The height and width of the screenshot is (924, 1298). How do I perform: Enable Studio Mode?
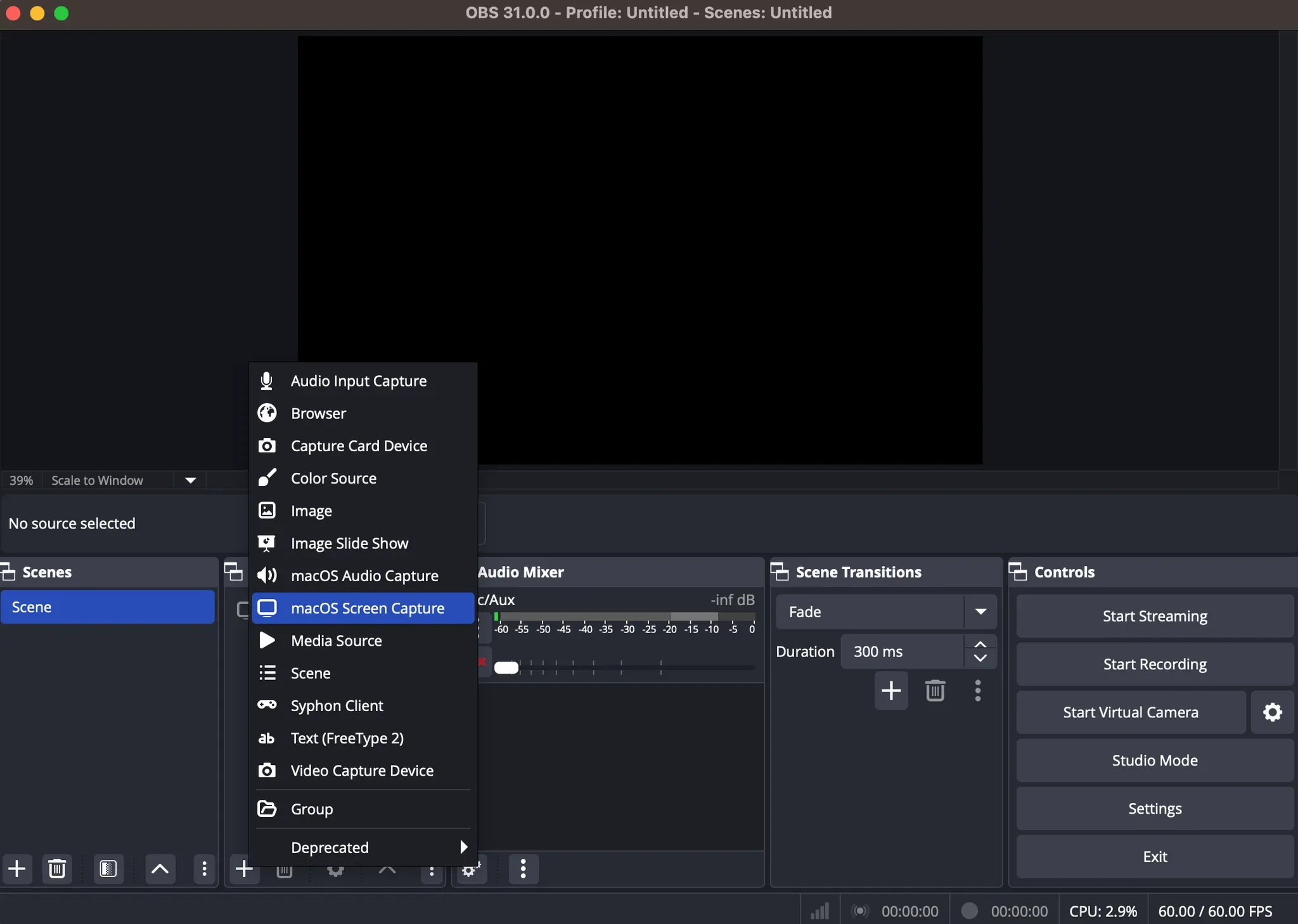click(x=1155, y=760)
